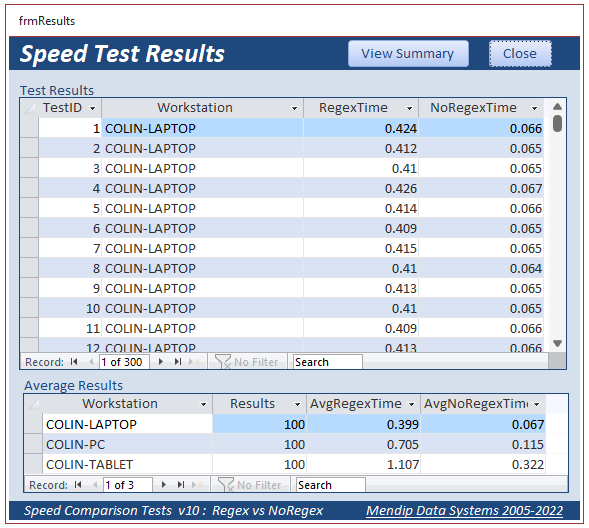The width and height of the screenshot is (589, 528).
Task: Go to first record in Average Results
Action: [78, 485]
